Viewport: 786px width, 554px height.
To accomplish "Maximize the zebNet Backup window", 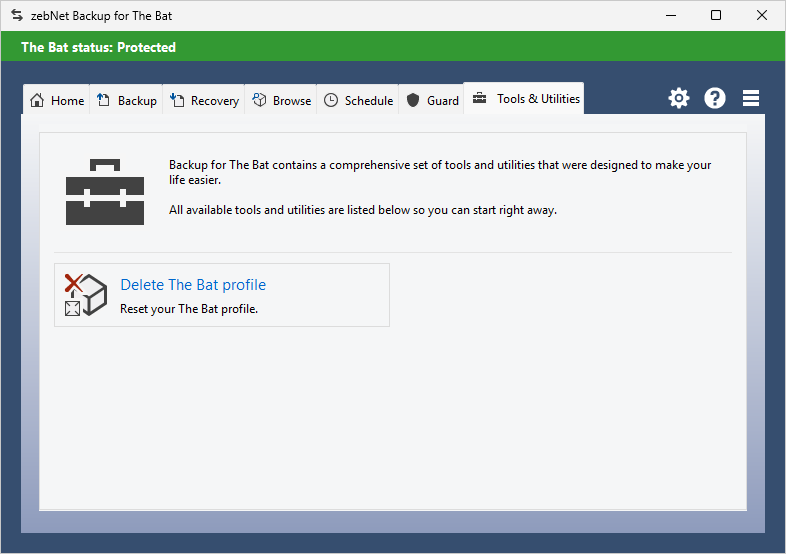I will pos(716,16).
